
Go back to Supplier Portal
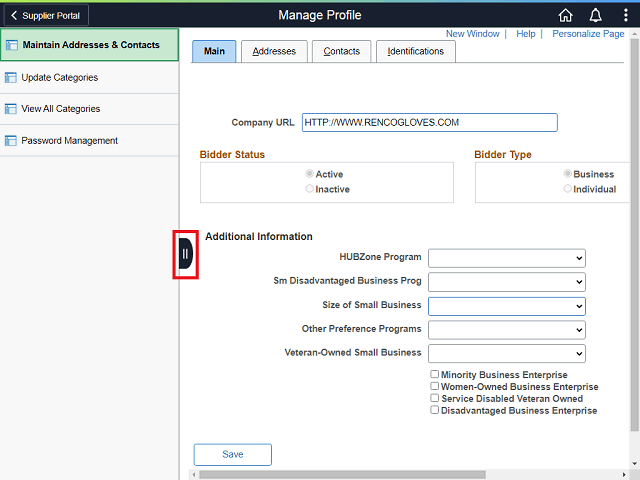pyautogui.click(x=46, y=16)
